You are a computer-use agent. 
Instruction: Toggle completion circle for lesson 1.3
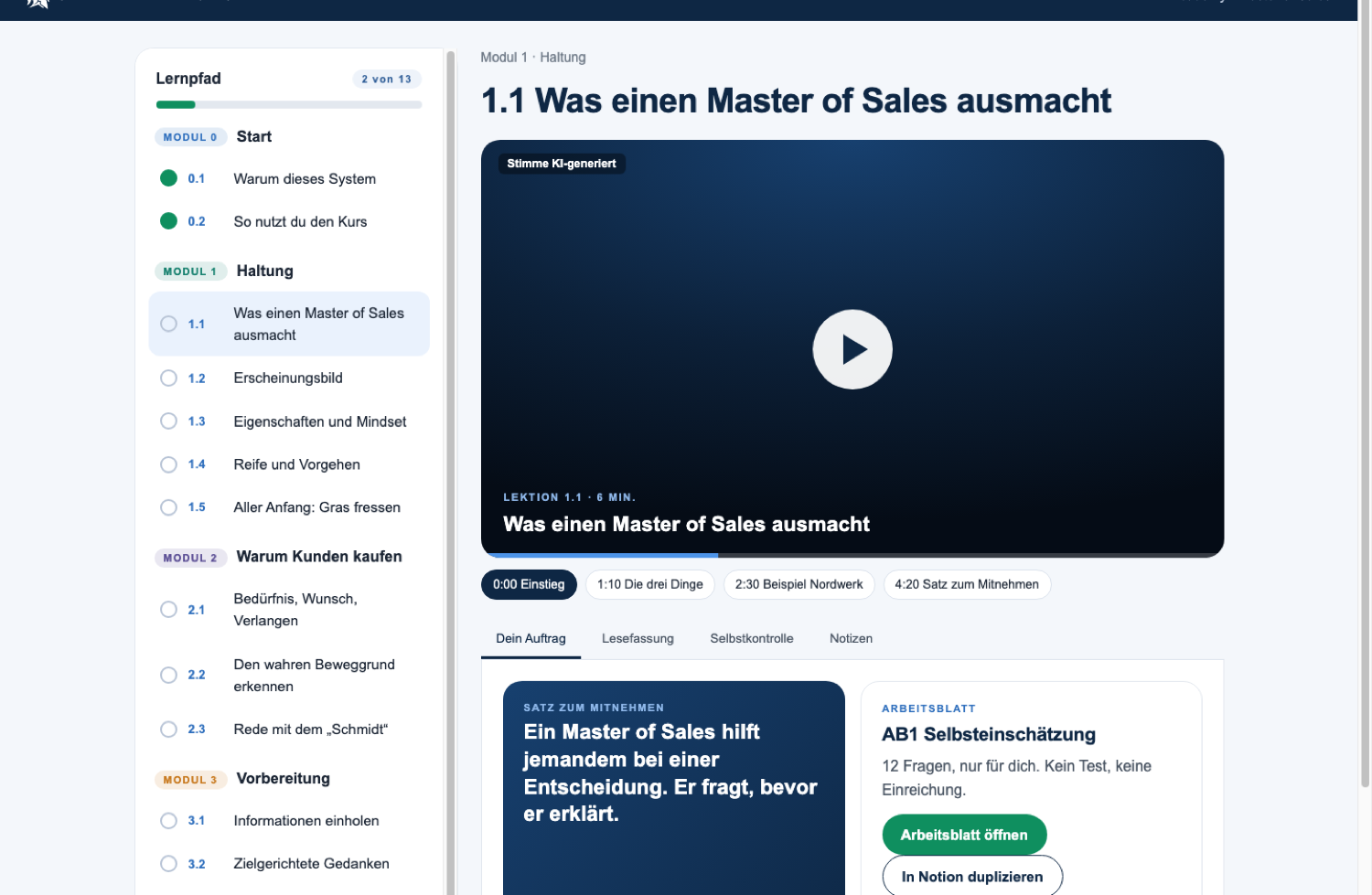coord(168,421)
